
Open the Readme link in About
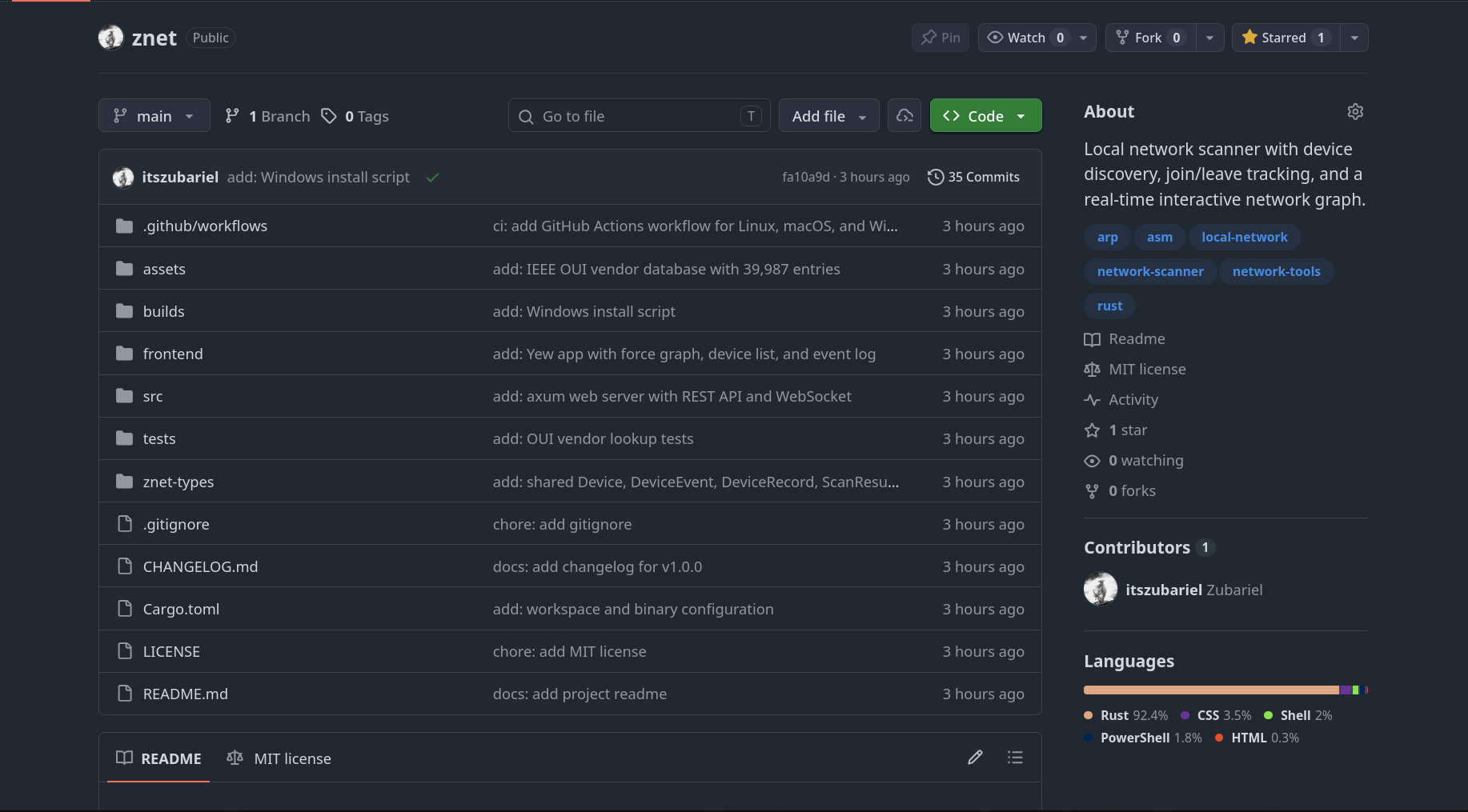(x=1125, y=339)
